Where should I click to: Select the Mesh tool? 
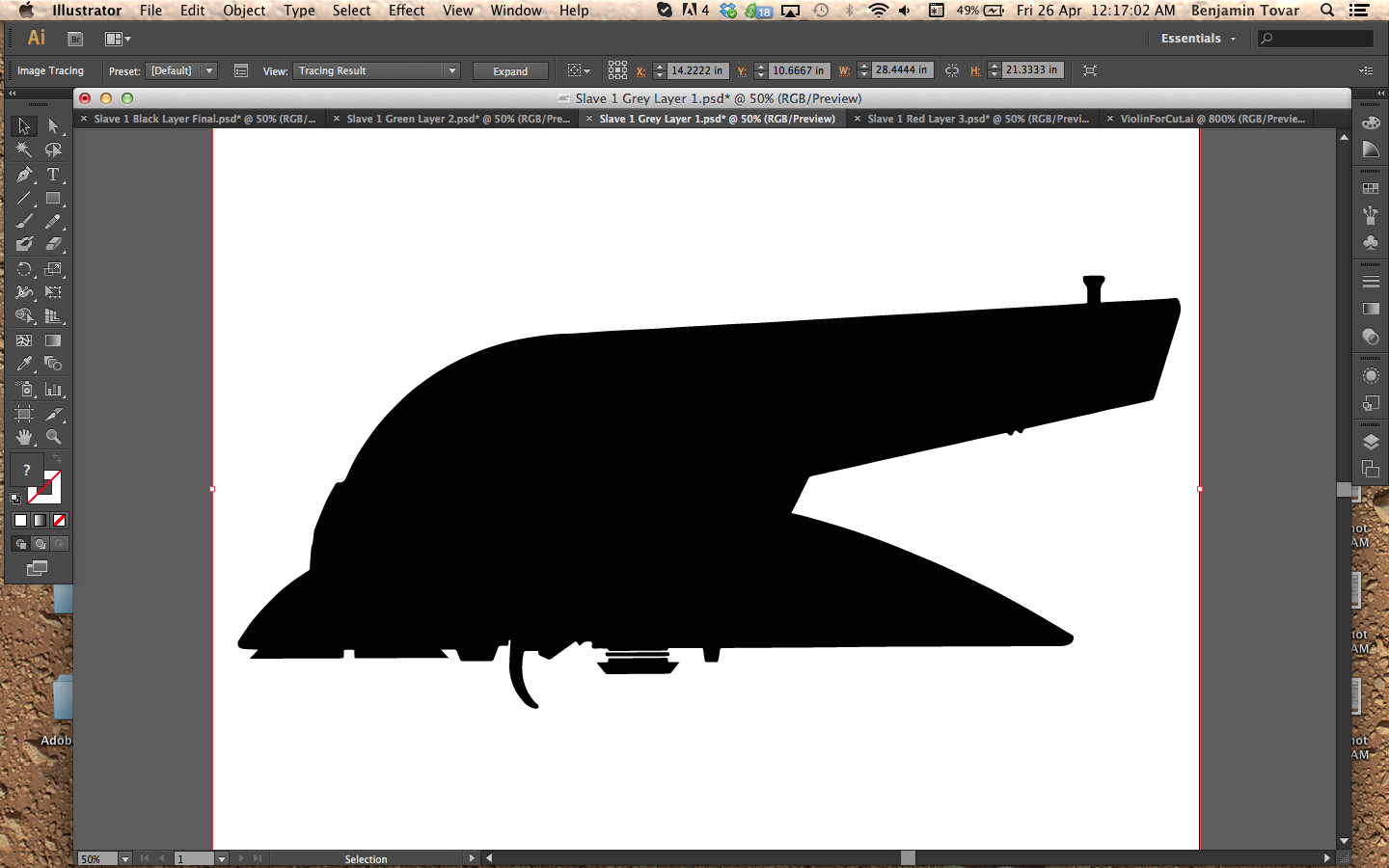coord(24,340)
